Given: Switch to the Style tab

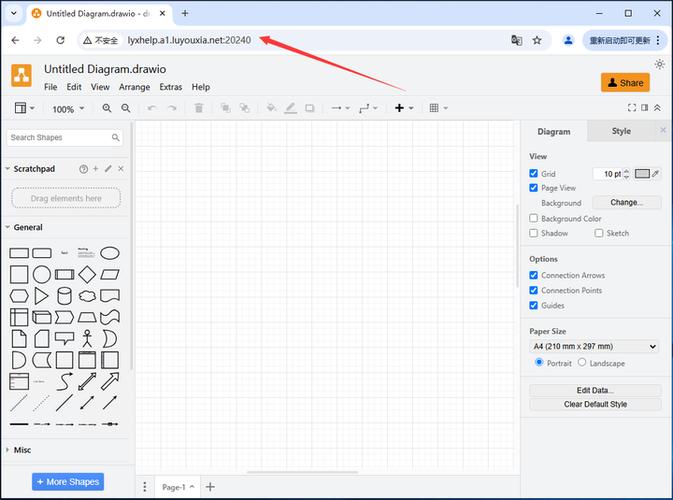Looking at the screenshot, I should (621, 131).
